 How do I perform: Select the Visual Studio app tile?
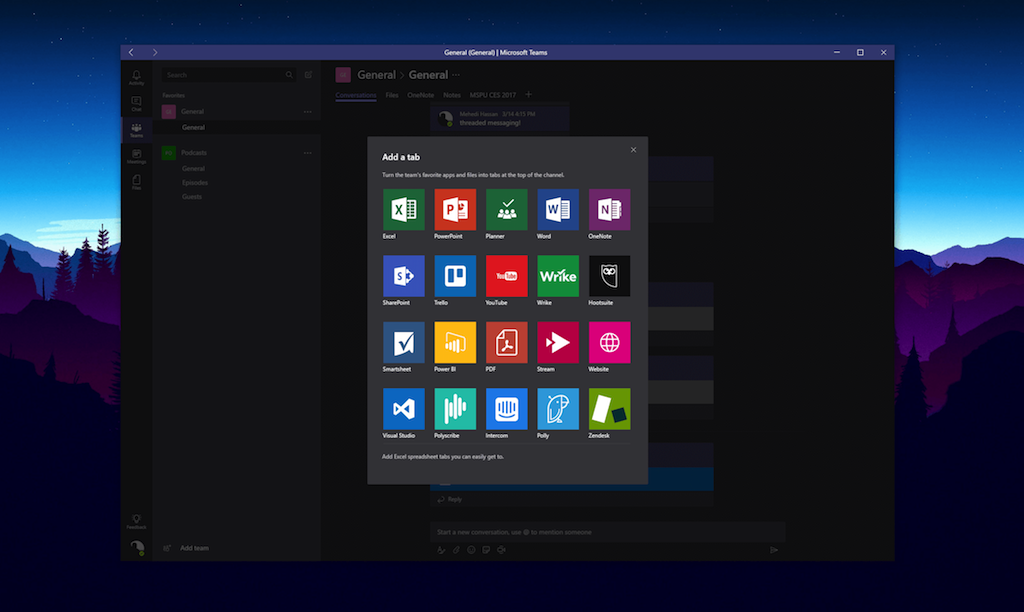coord(404,409)
